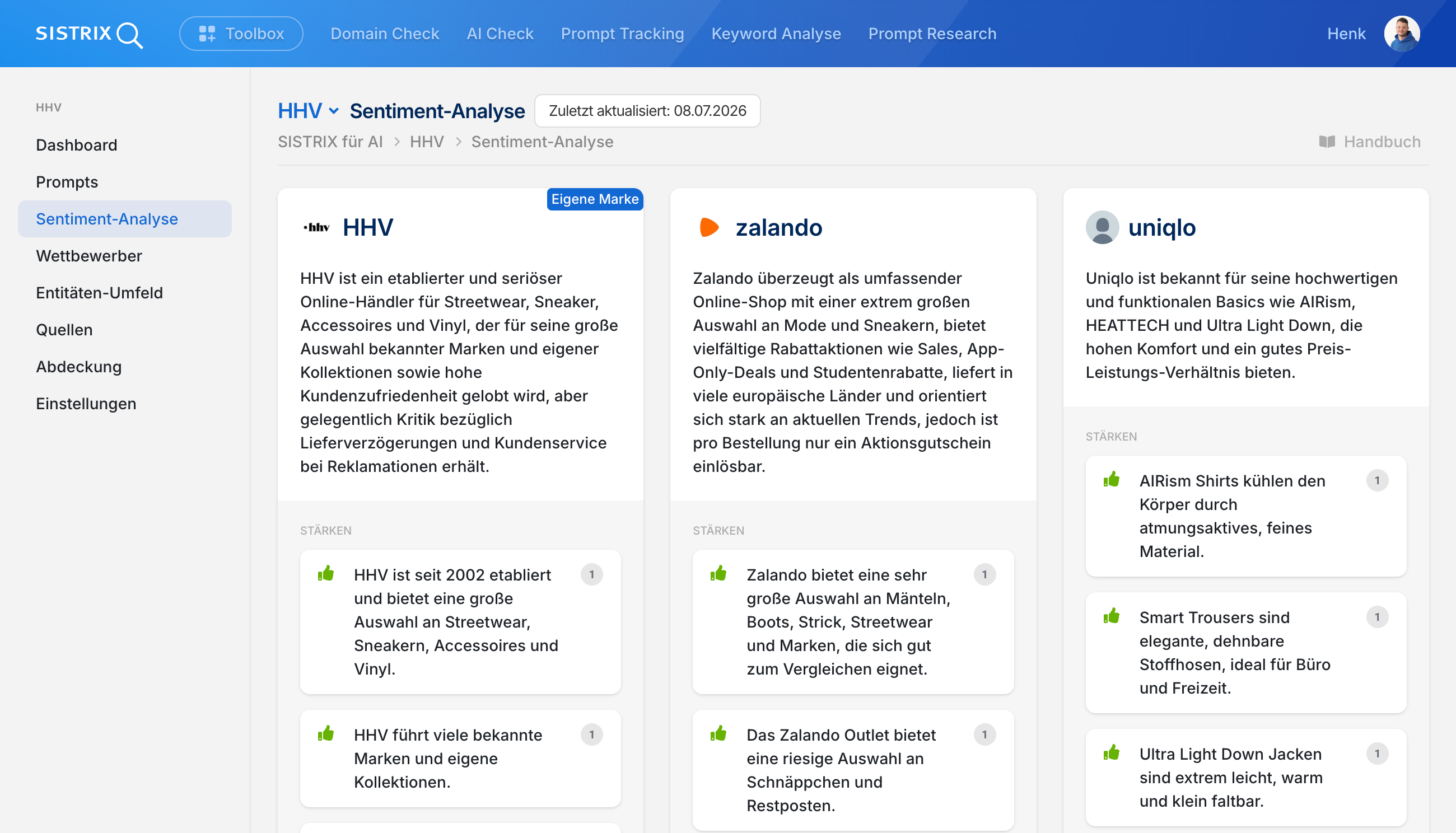Click count badge on 'Ultra Light Down Jacken'
The height and width of the screenshot is (833, 1456).
1377,754
